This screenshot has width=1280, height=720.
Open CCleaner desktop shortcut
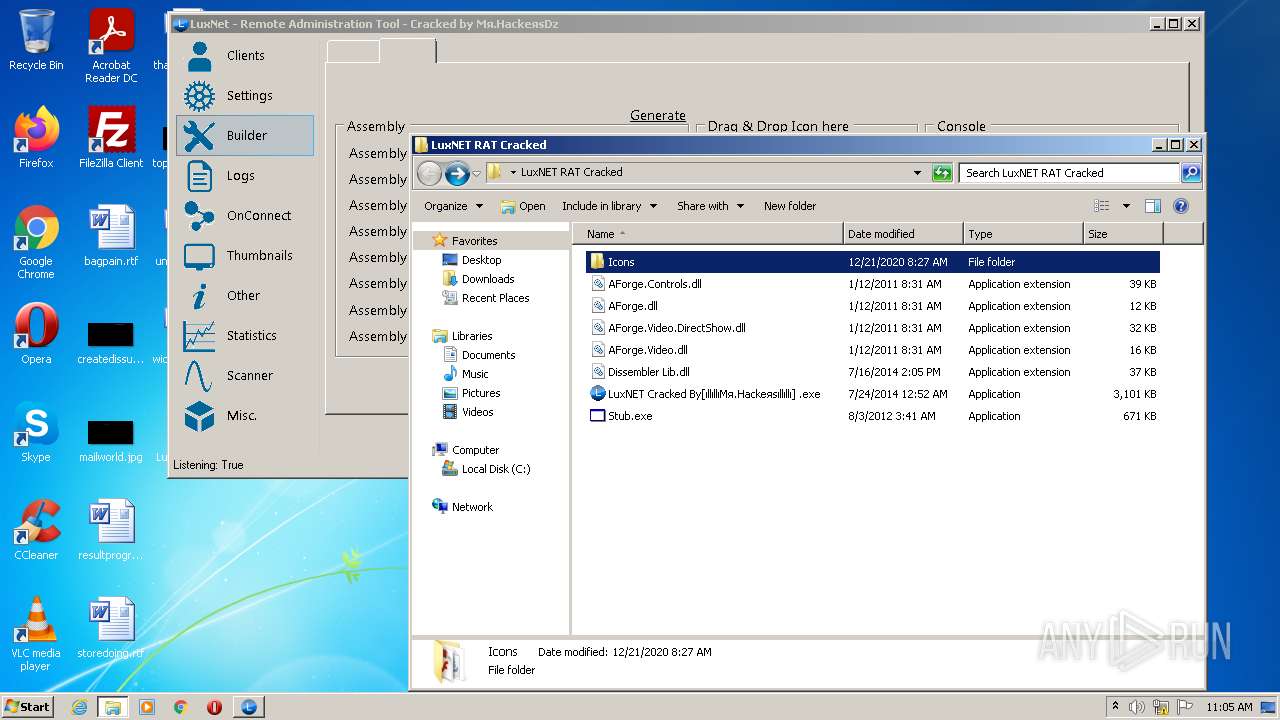pyautogui.click(x=36, y=530)
